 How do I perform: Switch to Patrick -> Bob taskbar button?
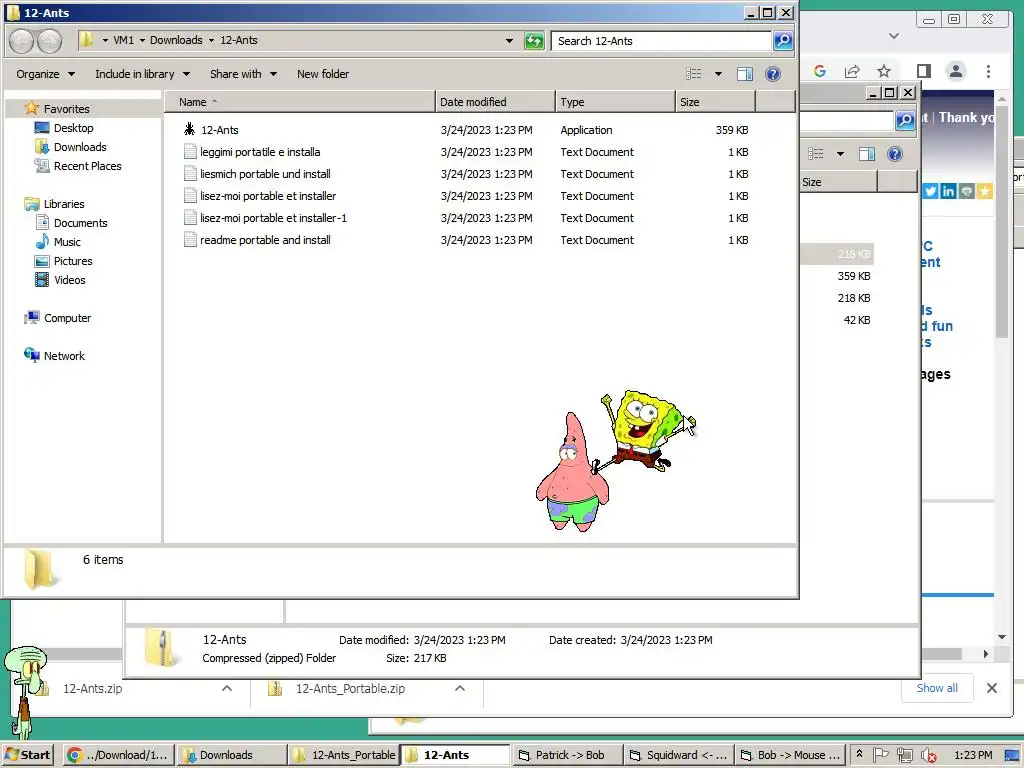pos(567,755)
